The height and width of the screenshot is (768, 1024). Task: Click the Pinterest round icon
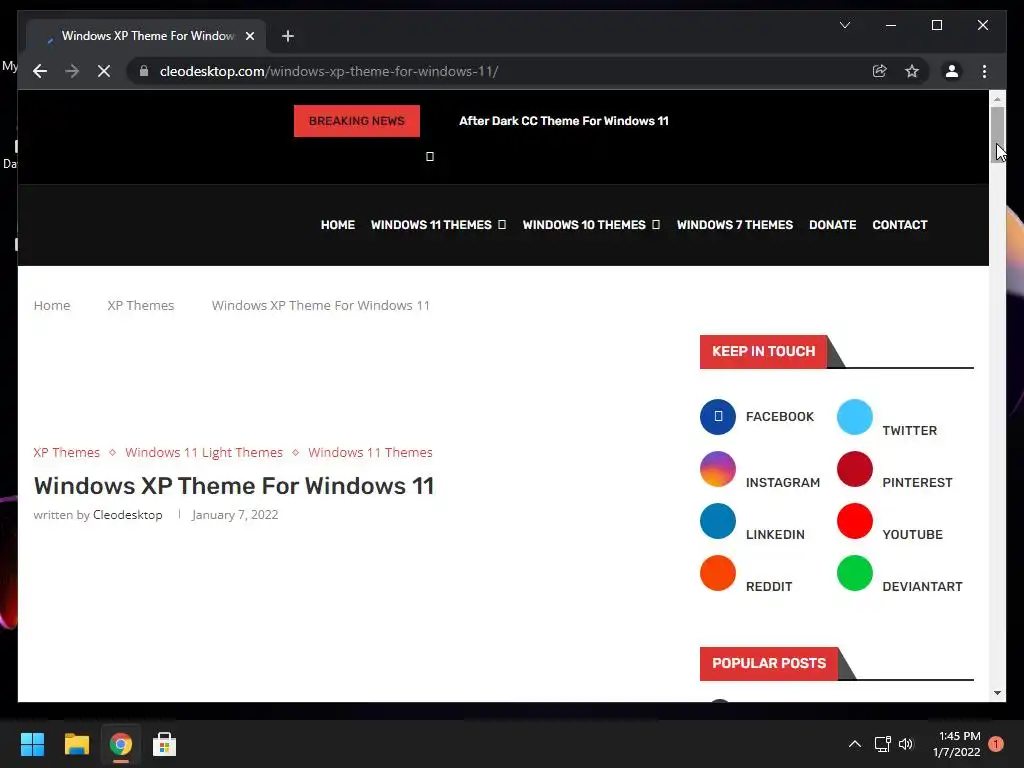point(854,469)
